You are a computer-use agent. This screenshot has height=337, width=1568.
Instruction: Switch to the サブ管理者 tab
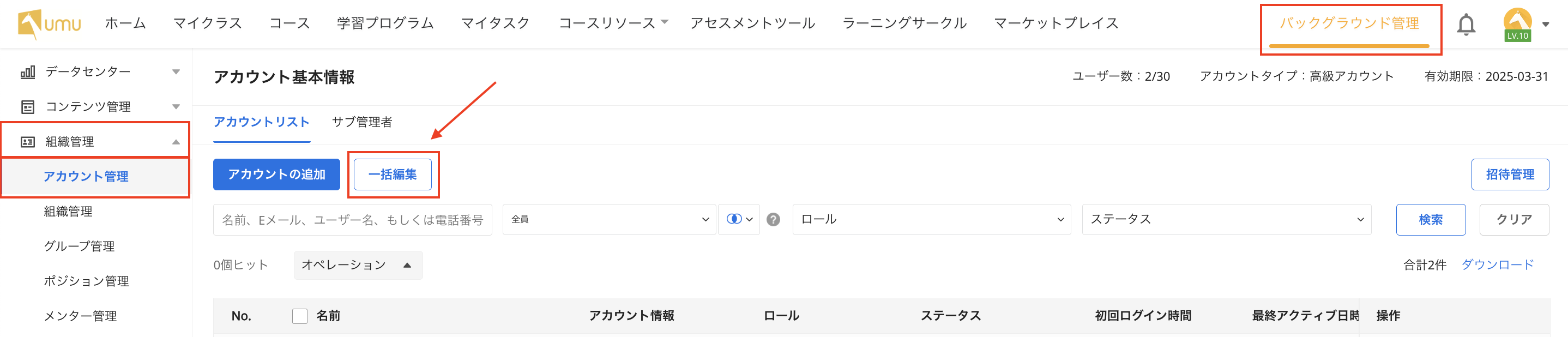[361, 122]
